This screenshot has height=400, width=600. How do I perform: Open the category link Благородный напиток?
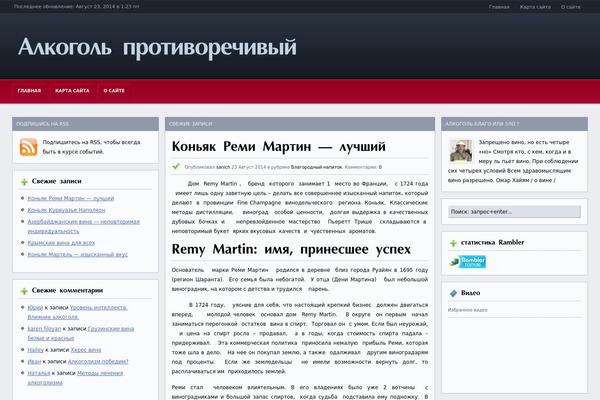coord(316,167)
